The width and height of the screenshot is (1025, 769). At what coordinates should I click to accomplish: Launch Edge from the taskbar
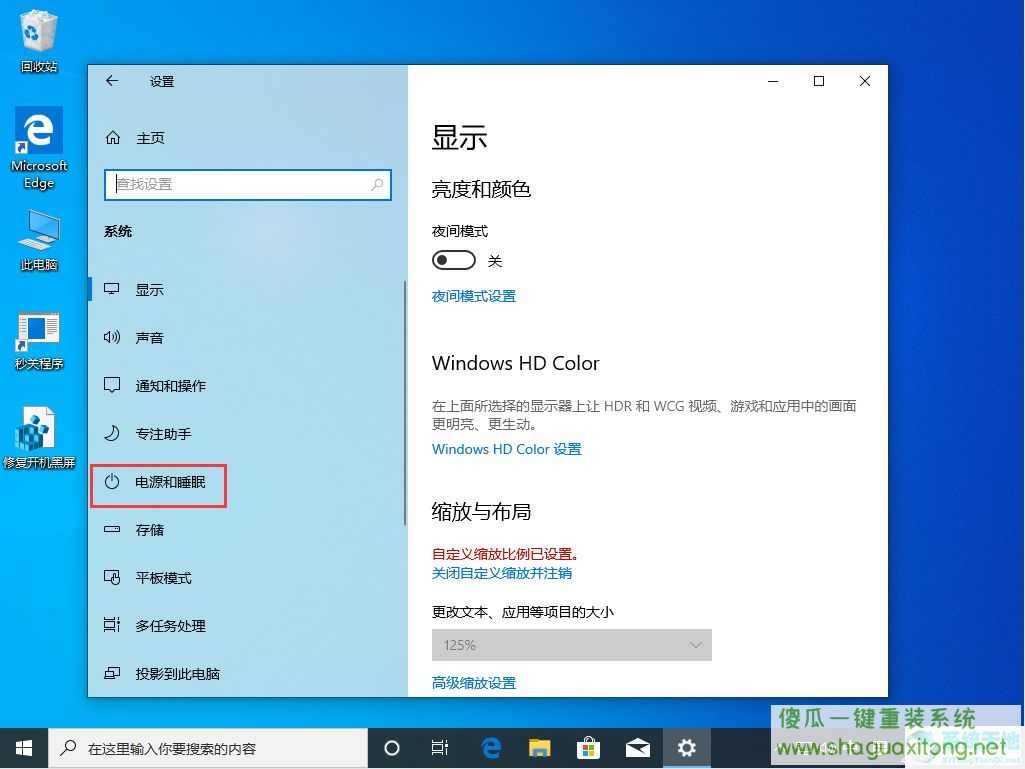(491, 748)
